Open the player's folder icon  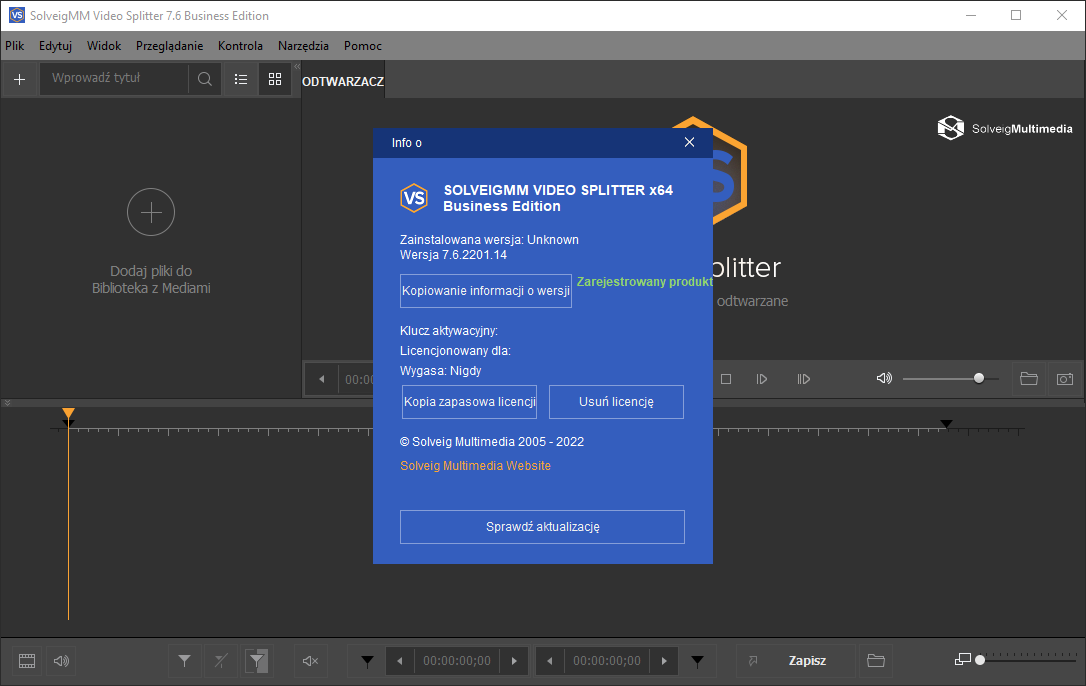coord(1029,379)
